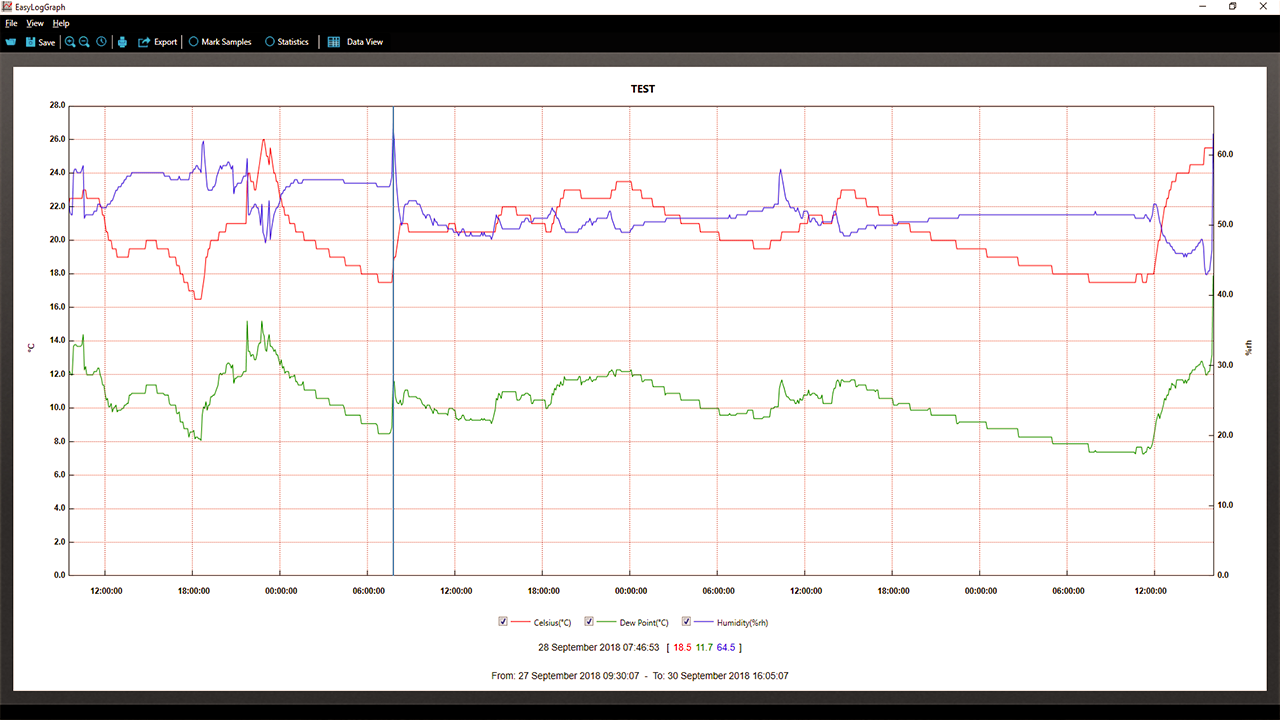
Task: Uncheck the Celsius series checkbox
Action: pyautogui.click(x=503, y=621)
